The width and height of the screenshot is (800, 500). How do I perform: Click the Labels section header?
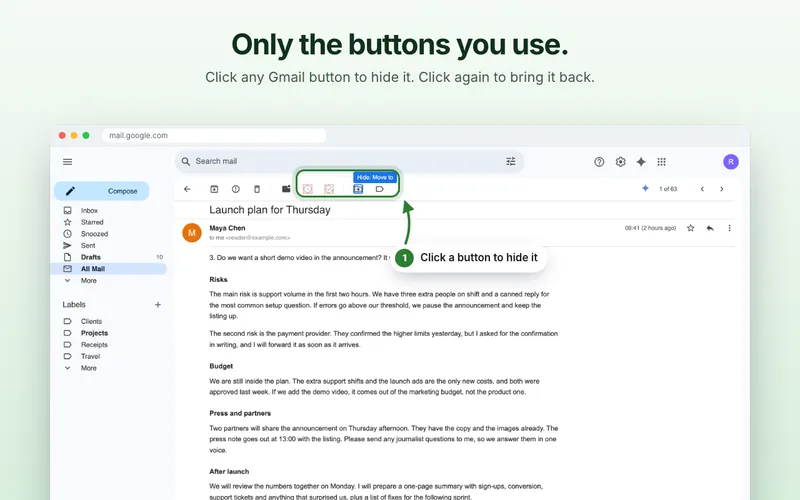coord(74,305)
